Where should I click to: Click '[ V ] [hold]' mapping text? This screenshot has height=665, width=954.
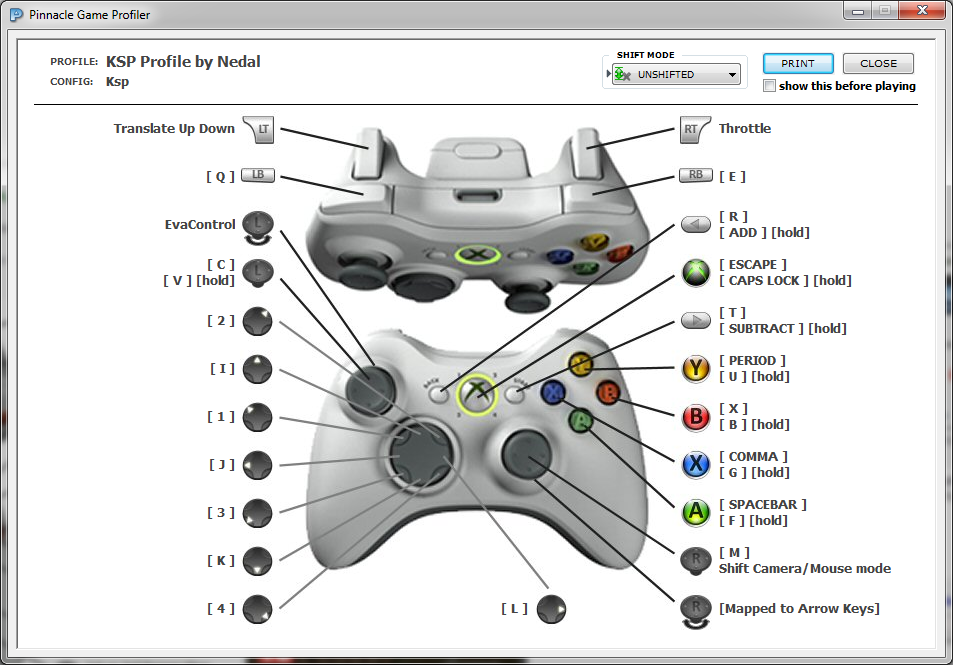(x=199, y=280)
